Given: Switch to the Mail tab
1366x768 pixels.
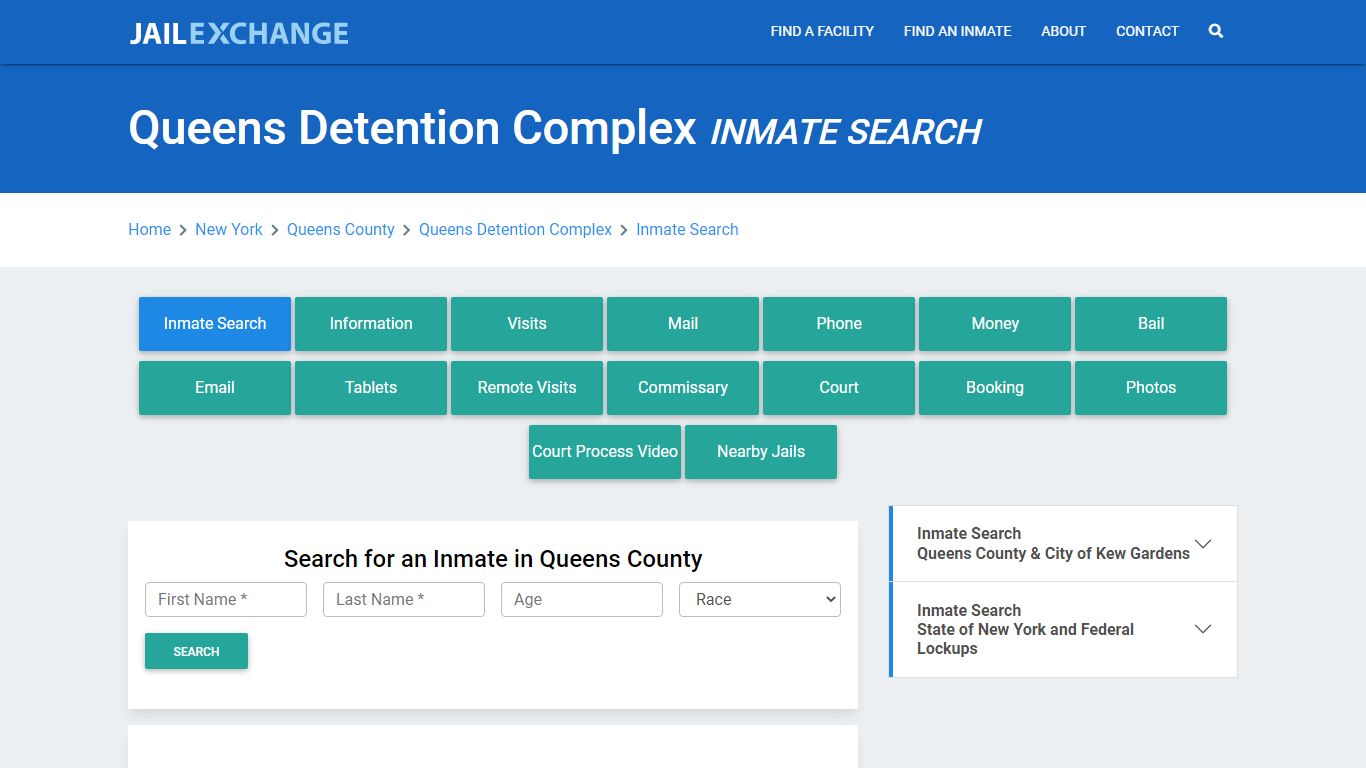Looking at the screenshot, I should [x=683, y=324].
